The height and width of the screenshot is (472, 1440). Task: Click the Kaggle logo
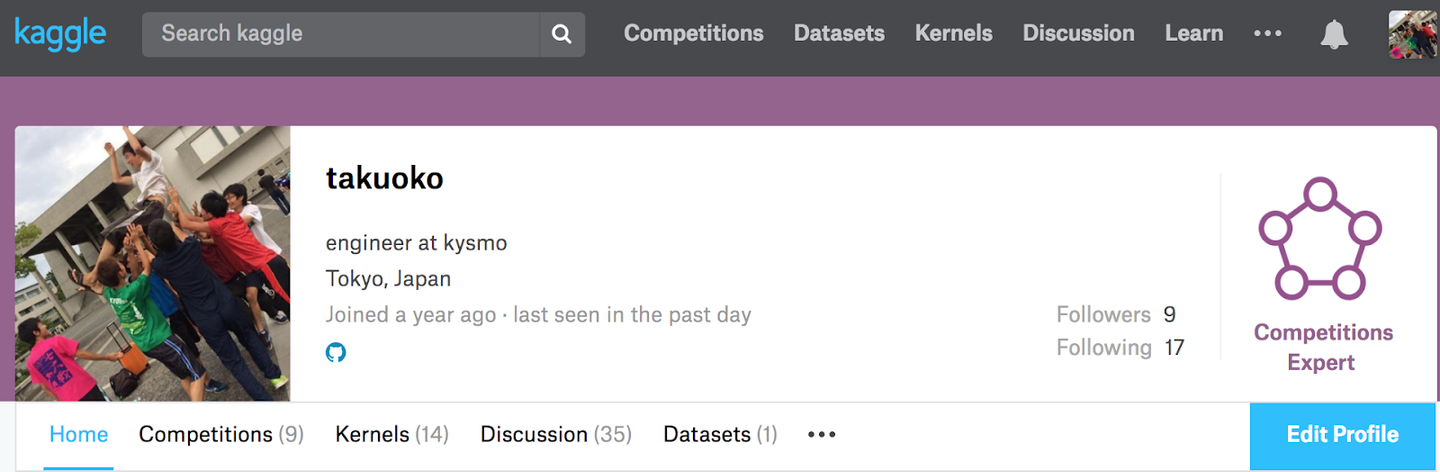coord(60,33)
